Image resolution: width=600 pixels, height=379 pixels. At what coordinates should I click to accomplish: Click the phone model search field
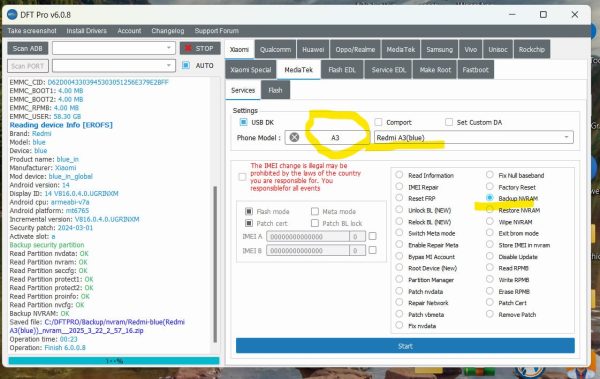328,137
